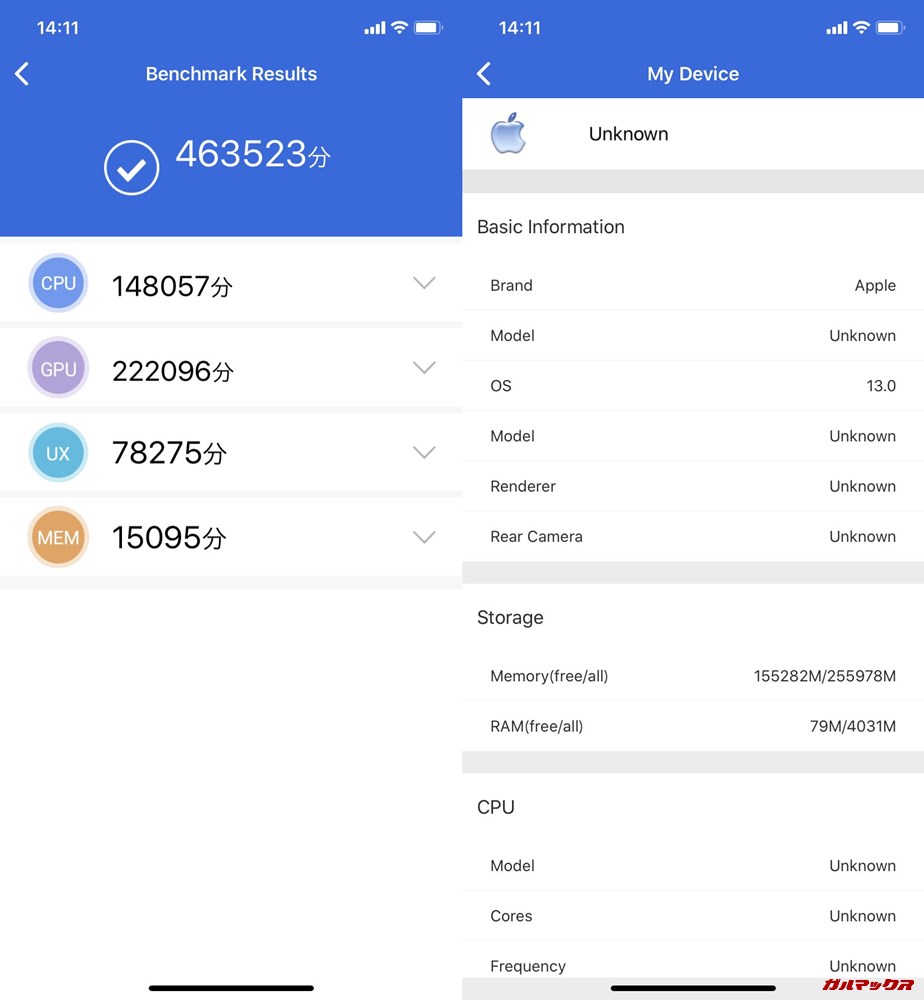Tap the Rear Camera info row
The height and width of the screenshot is (1000, 924).
click(693, 537)
